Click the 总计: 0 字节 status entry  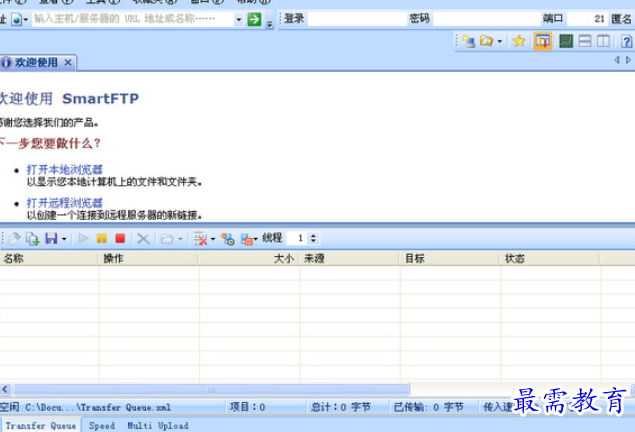pyautogui.click(x=340, y=407)
